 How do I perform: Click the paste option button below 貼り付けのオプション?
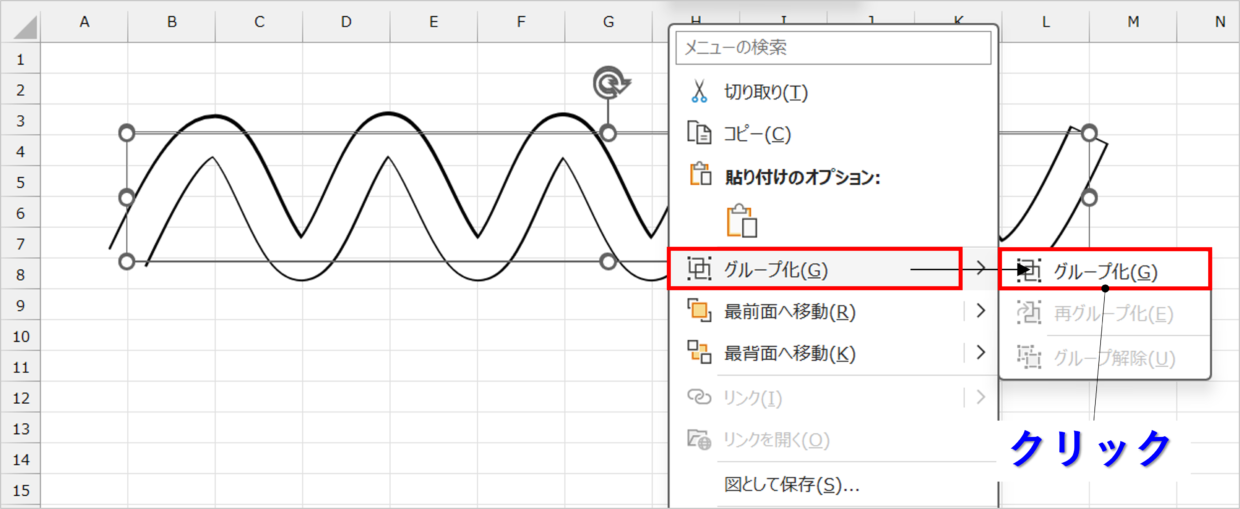click(742, 220)
